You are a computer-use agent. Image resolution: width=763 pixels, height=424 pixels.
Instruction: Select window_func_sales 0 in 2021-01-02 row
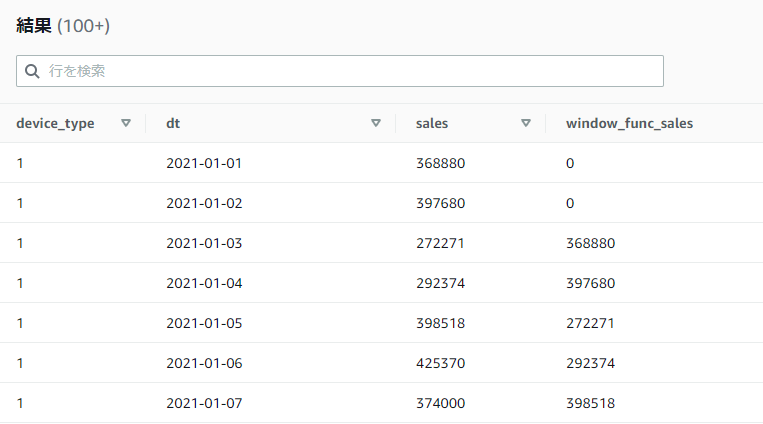pos(570,203)
